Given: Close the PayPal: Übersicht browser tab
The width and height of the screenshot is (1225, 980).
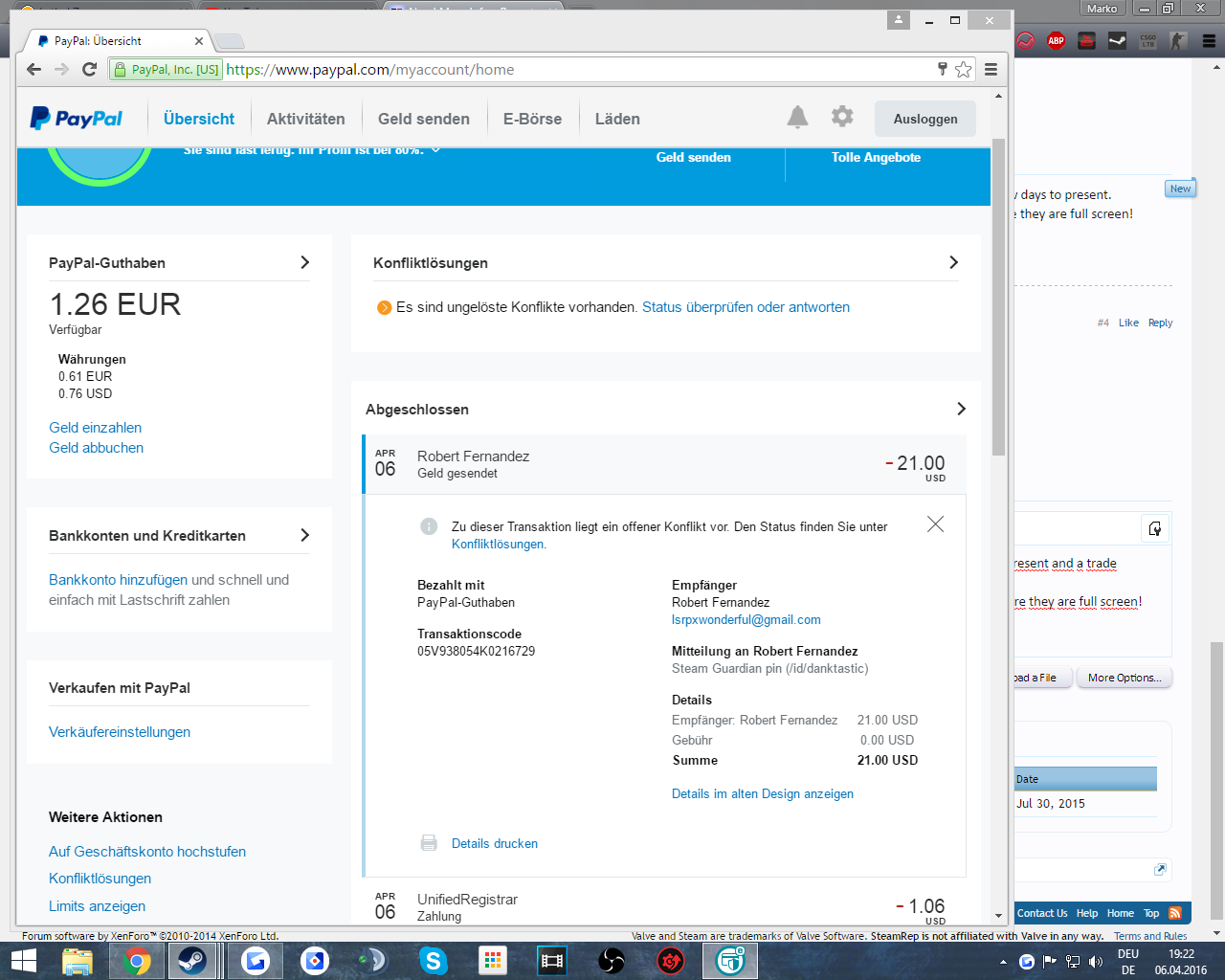Looking at the screenshot, I should 199,41.
